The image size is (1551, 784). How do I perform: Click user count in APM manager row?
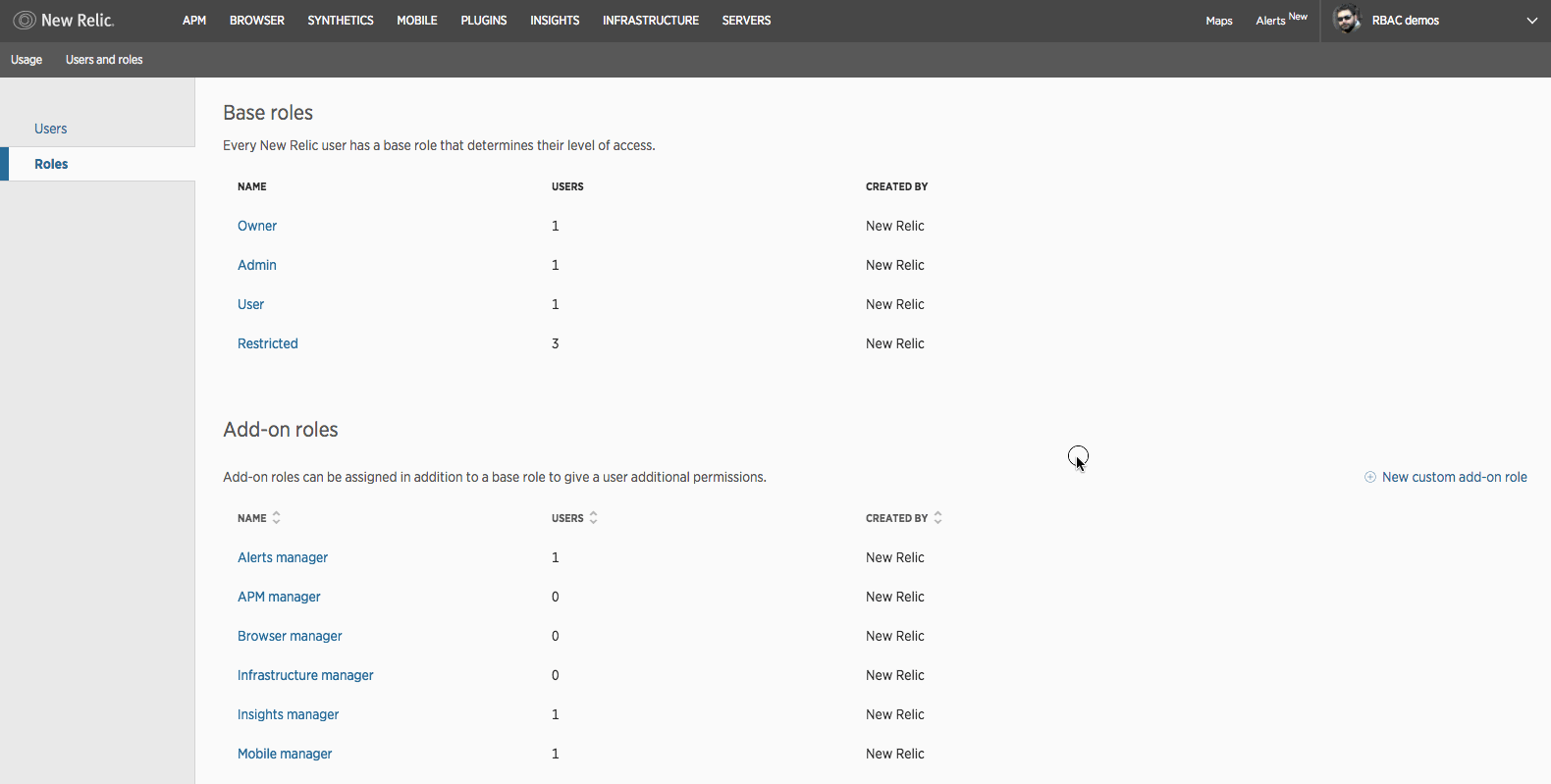(556, 597)
